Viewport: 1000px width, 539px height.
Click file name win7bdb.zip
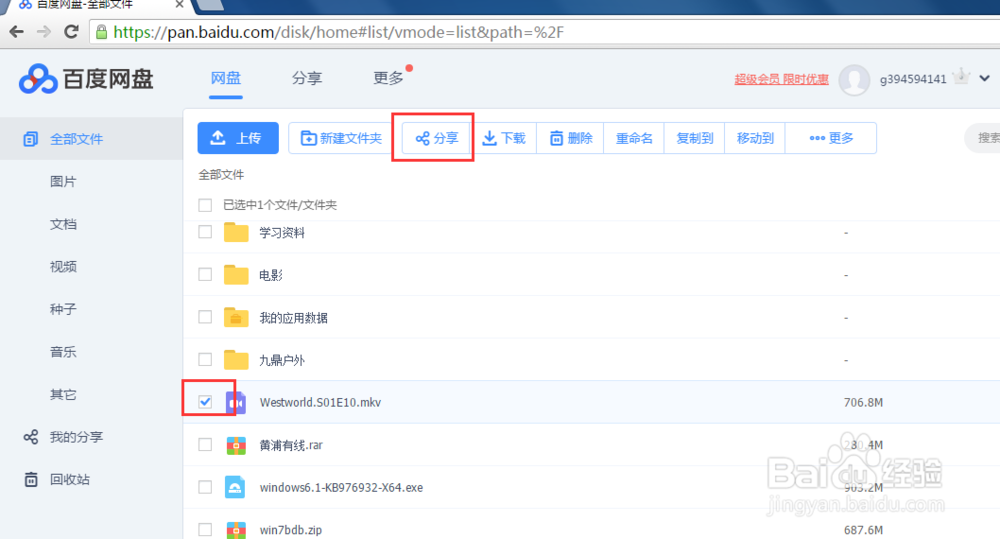[291, 530]
